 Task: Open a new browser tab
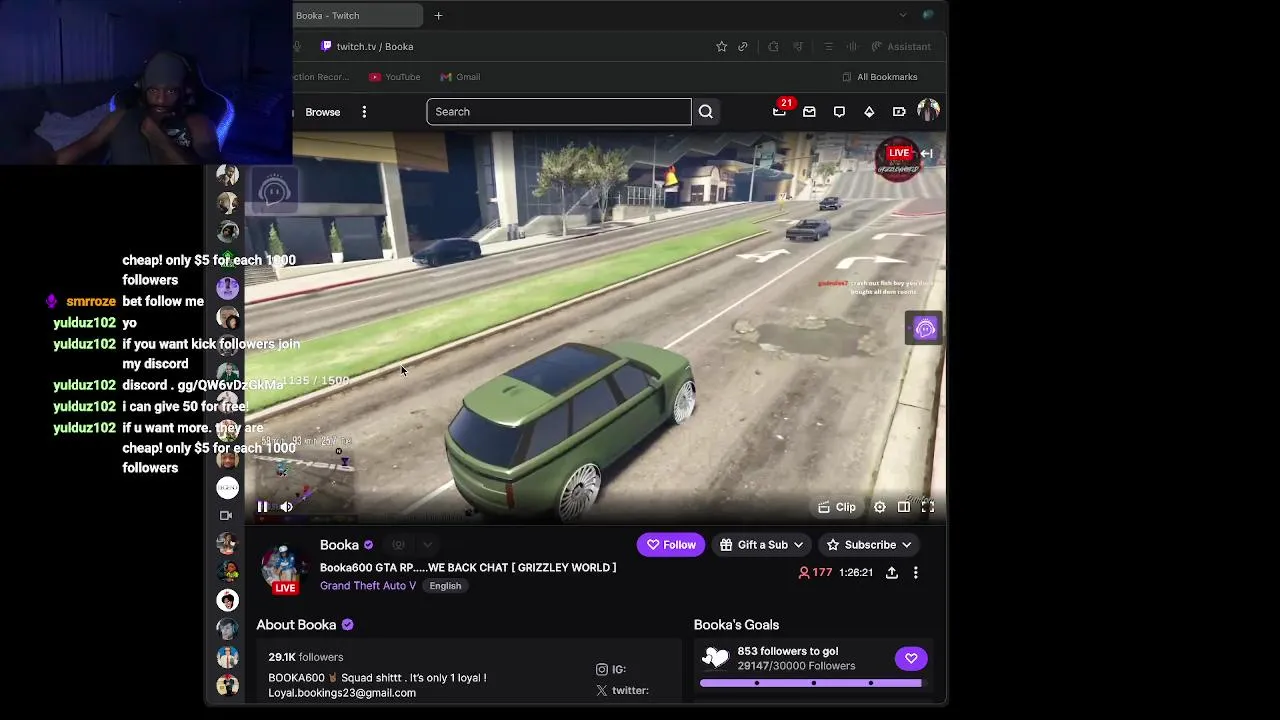[438, 15]
